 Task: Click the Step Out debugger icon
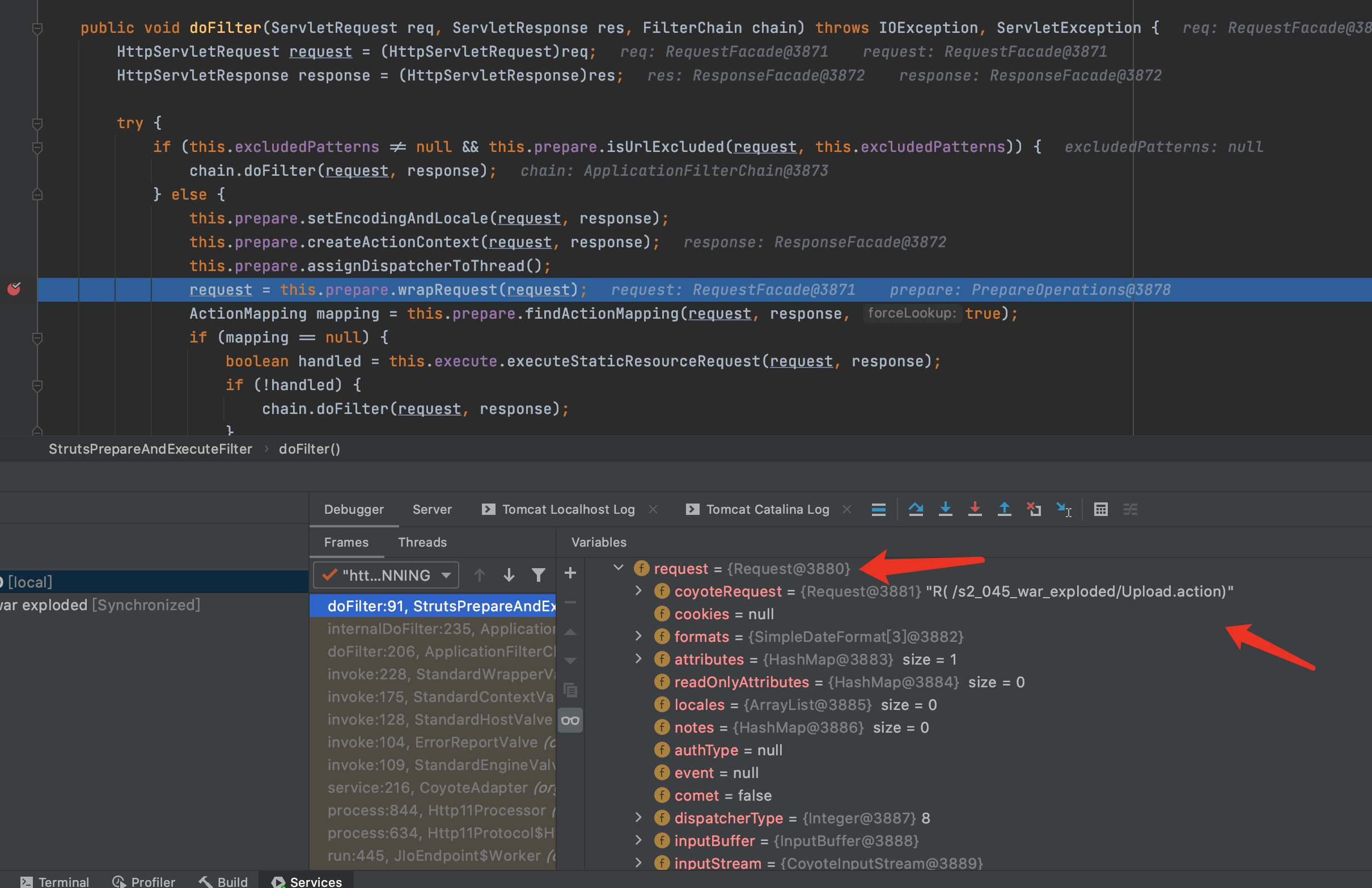[1004, 509]
